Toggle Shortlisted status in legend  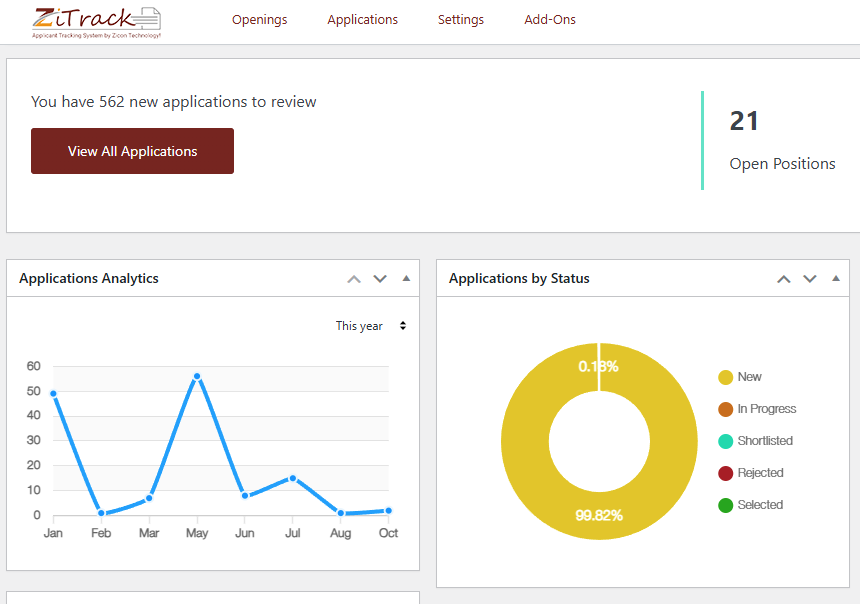tap(755, 441)
